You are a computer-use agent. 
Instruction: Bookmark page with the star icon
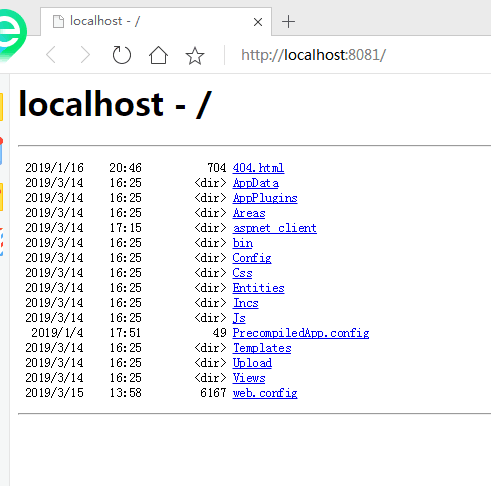coord(195,55)
